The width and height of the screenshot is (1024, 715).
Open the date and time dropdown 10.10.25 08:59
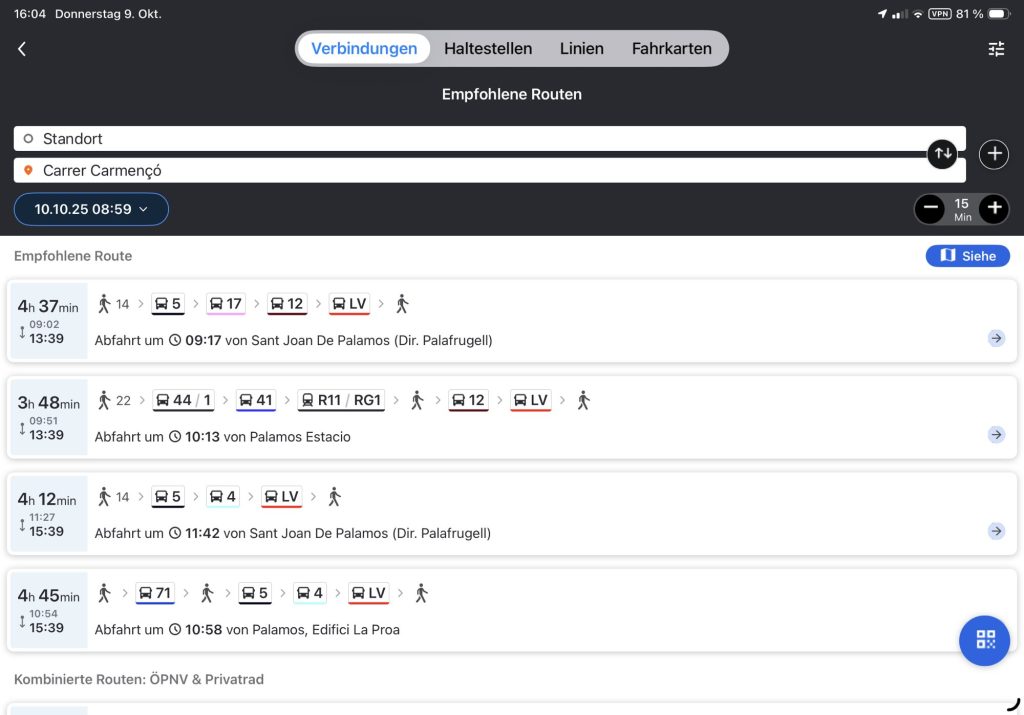click(91, 209)
